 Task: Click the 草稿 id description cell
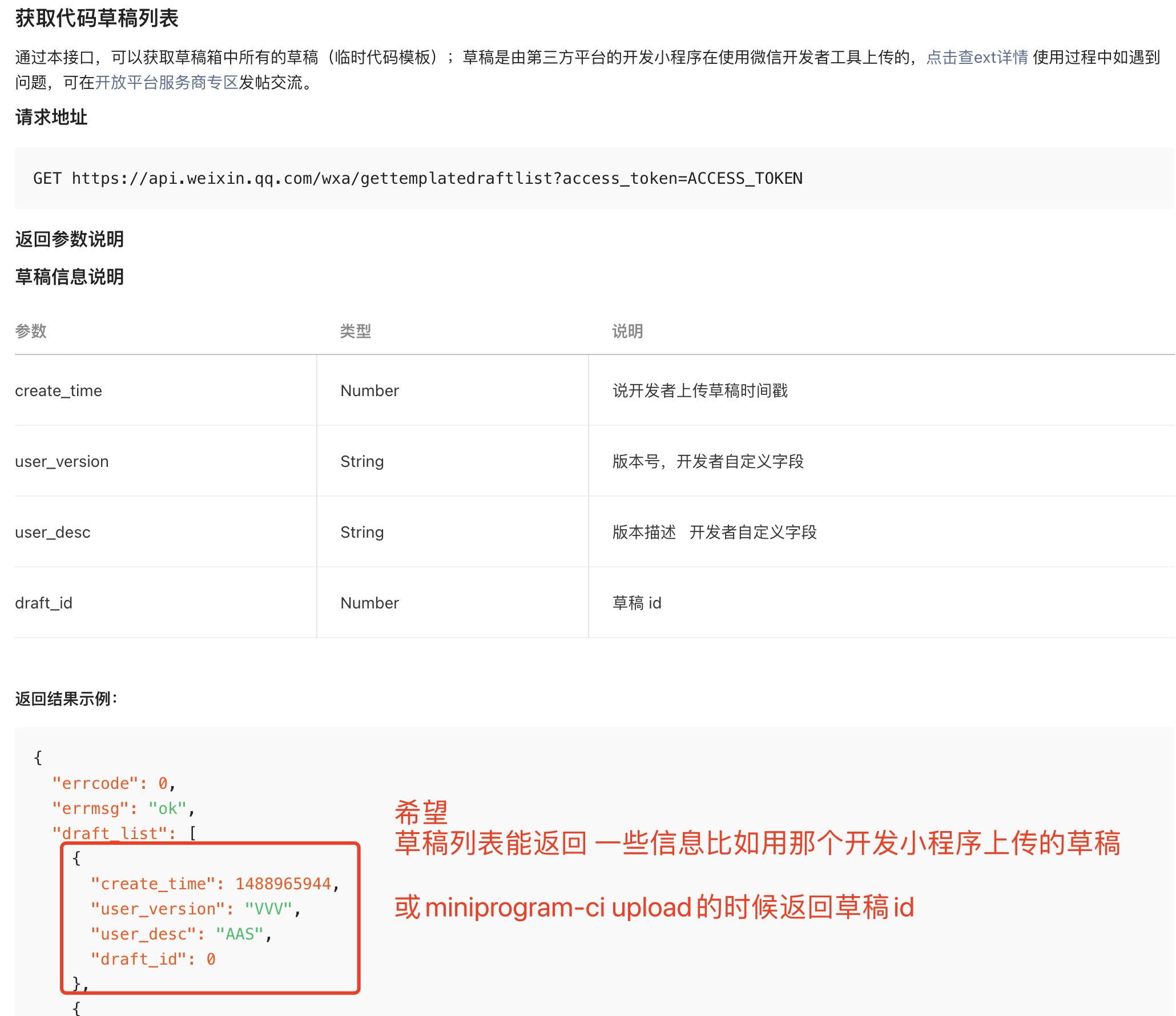637,603
